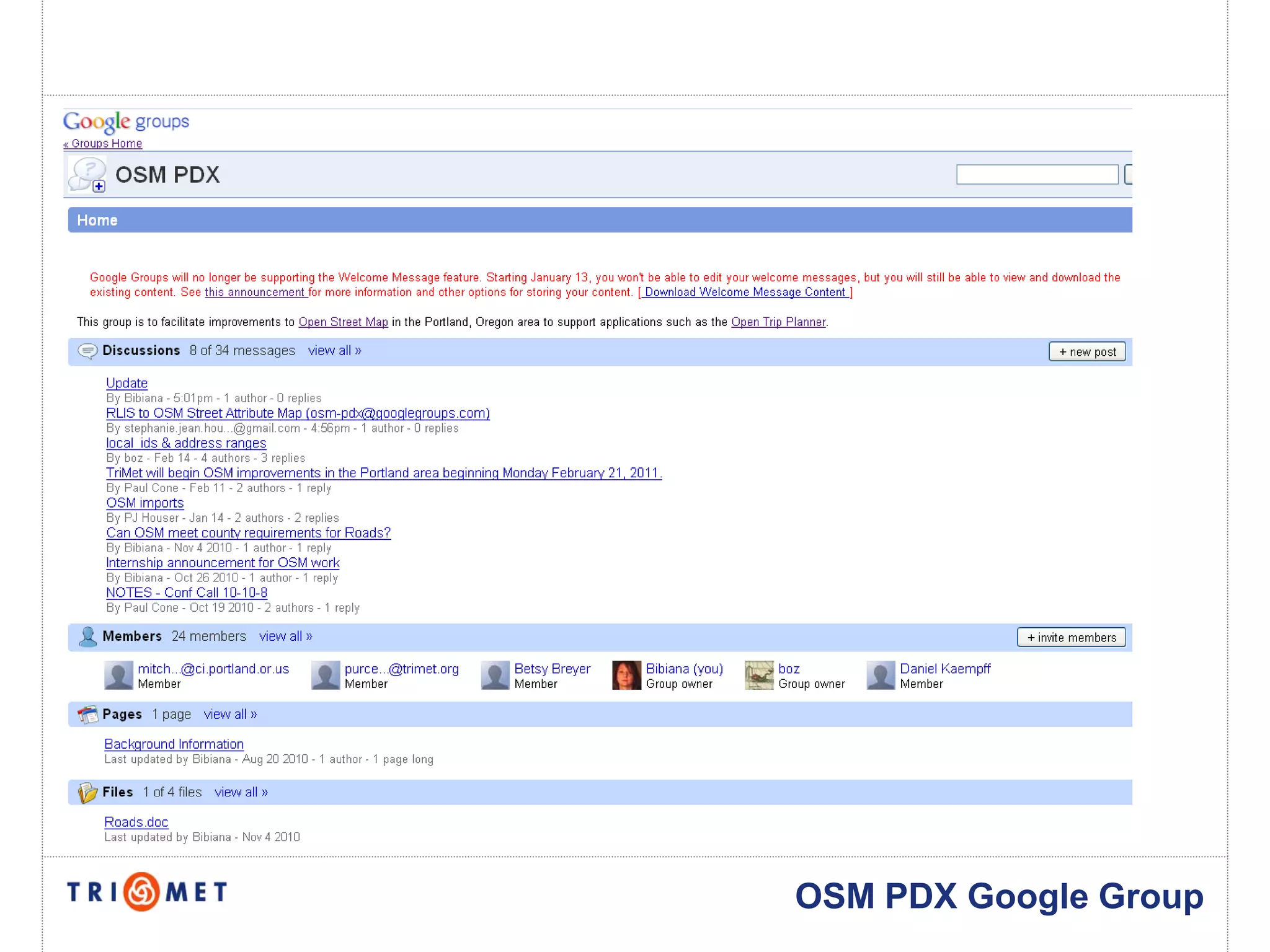Open local_ids & address ranges thread
Image resolution: width=1270 pixels, height=952 pixels.
tap(186, 443)
